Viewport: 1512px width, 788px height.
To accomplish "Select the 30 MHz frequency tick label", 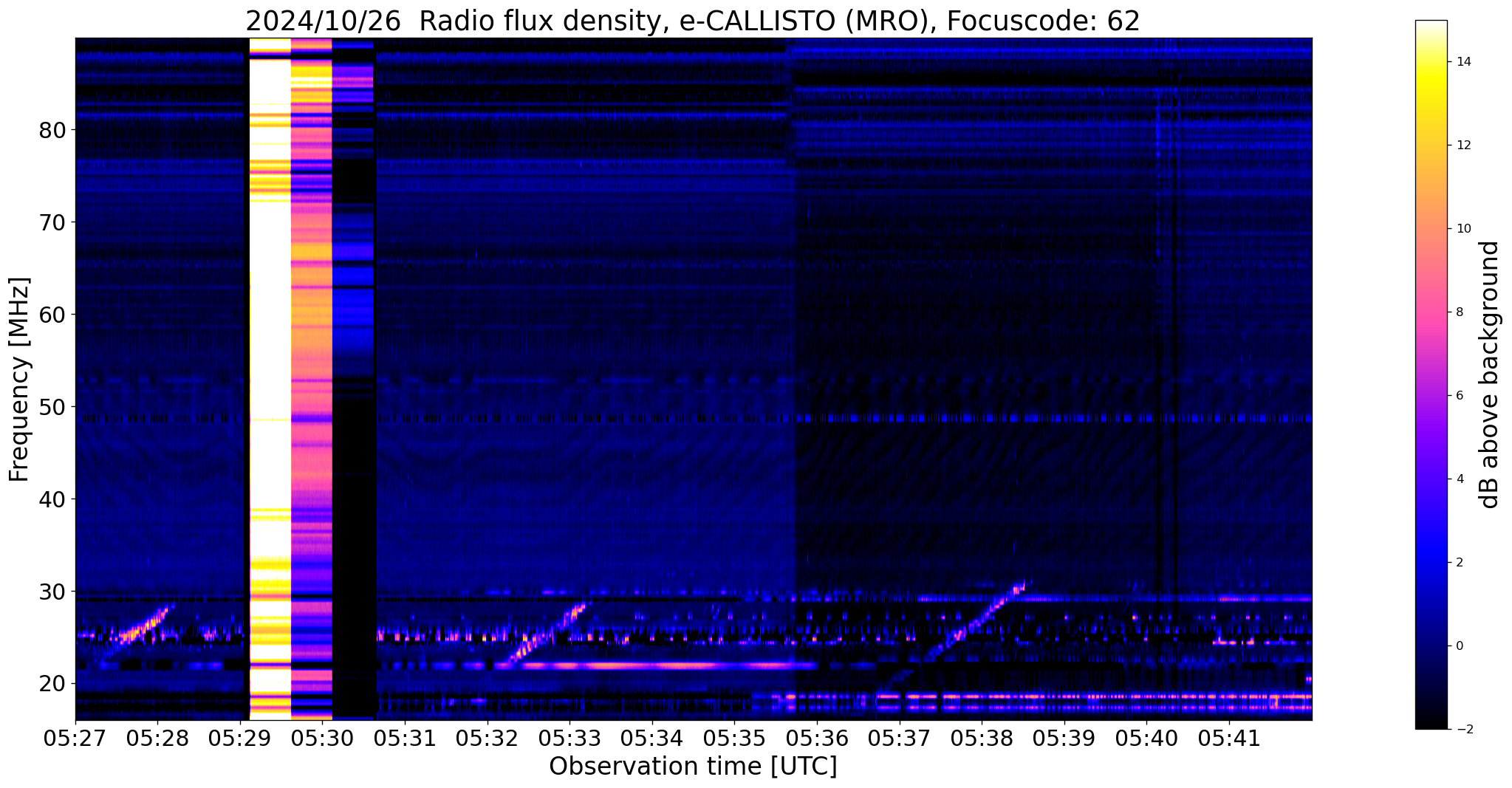I will point(52,592).
